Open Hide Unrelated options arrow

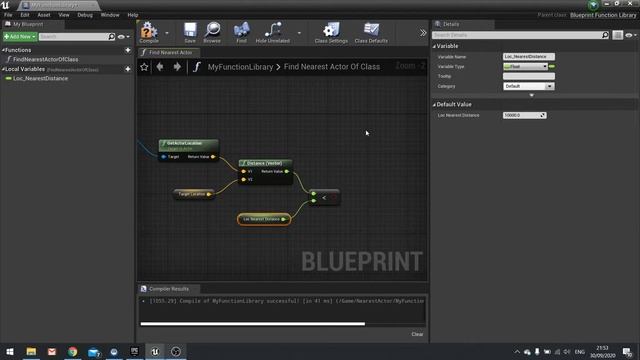(x=299, y=33)
